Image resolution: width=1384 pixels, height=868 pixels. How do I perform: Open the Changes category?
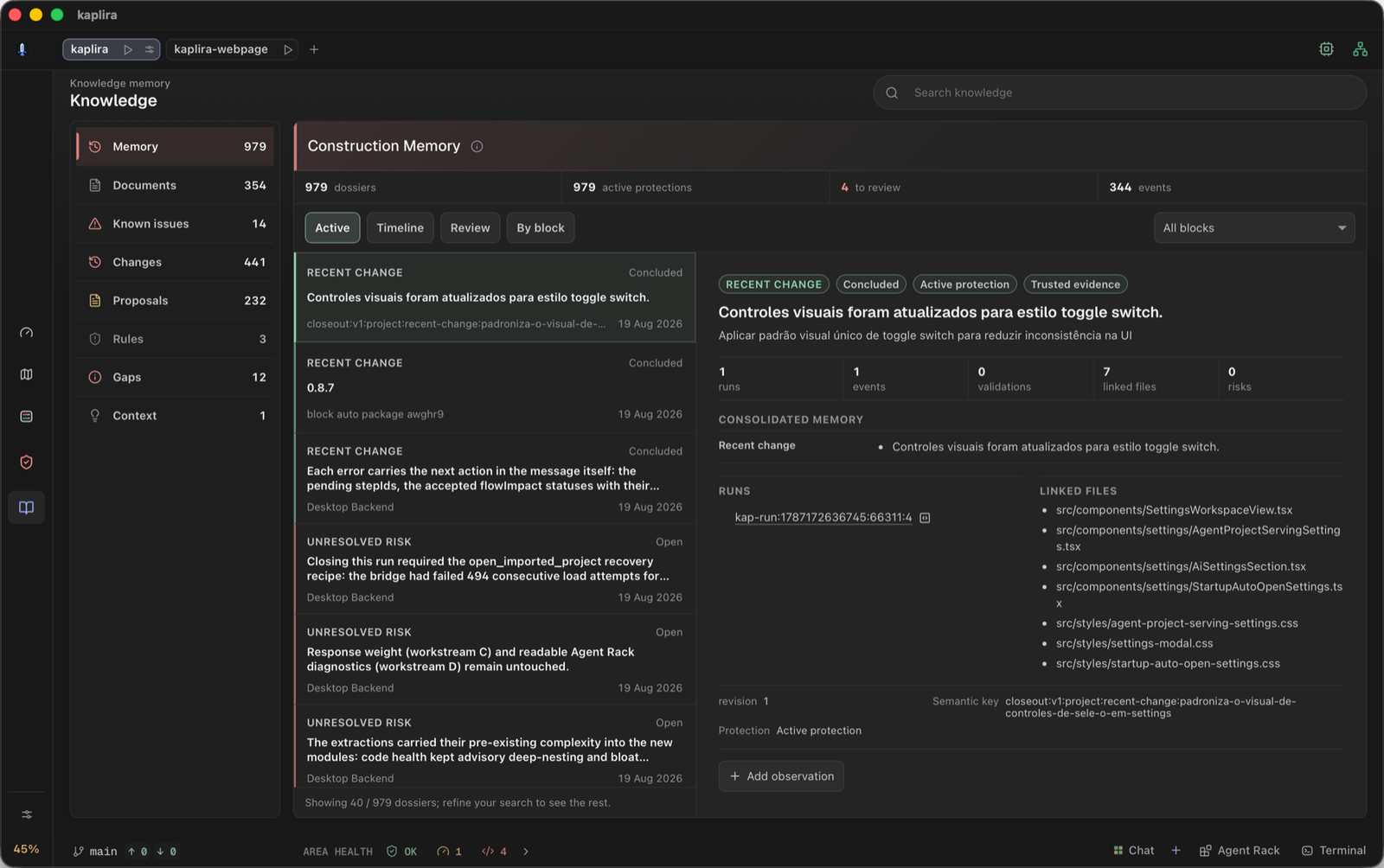click(x=176, y=262)
